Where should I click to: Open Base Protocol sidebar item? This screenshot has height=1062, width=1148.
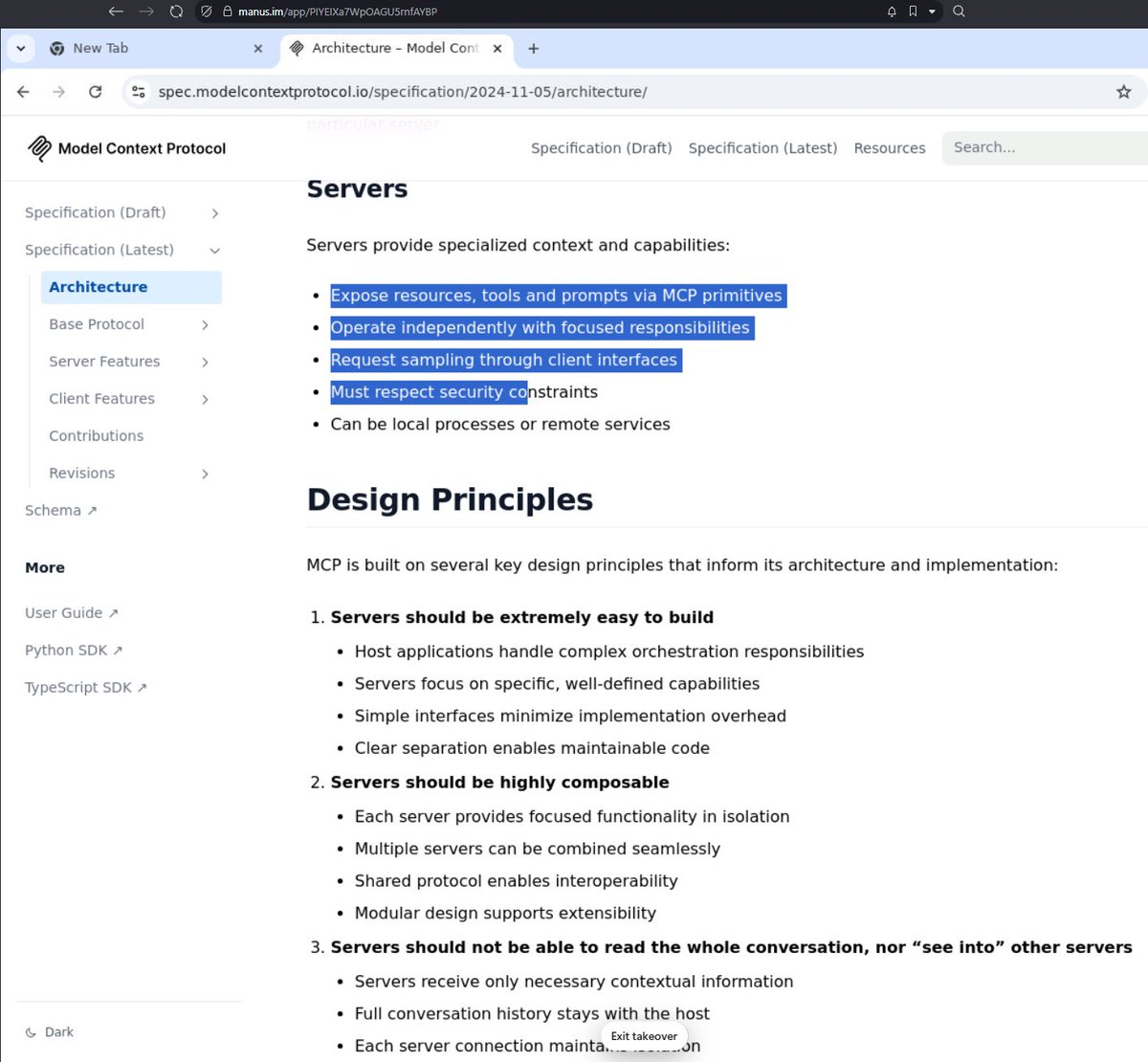point(97,324)
